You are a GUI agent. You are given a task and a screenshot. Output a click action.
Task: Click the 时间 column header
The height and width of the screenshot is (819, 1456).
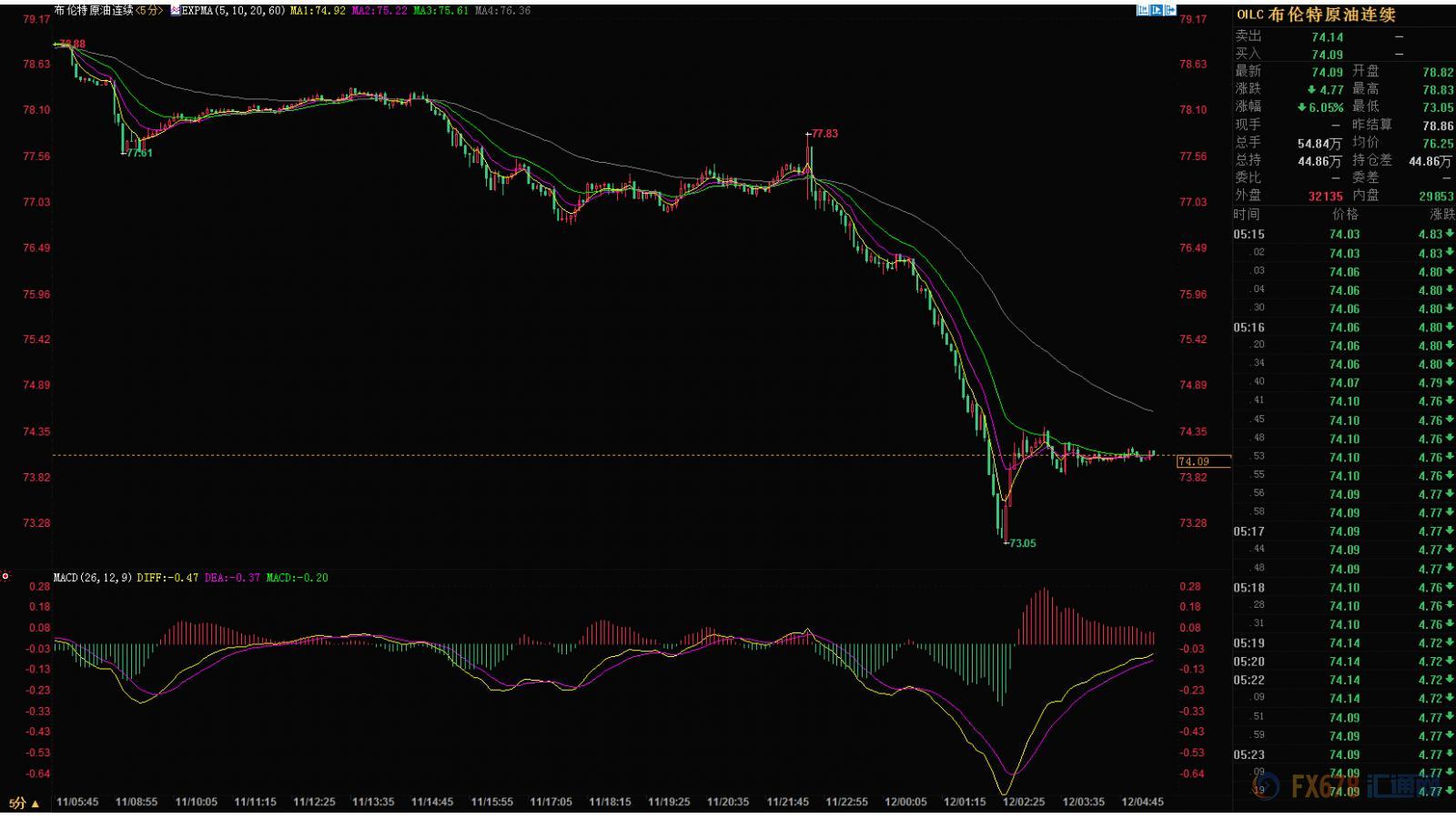coord(1247,215)
